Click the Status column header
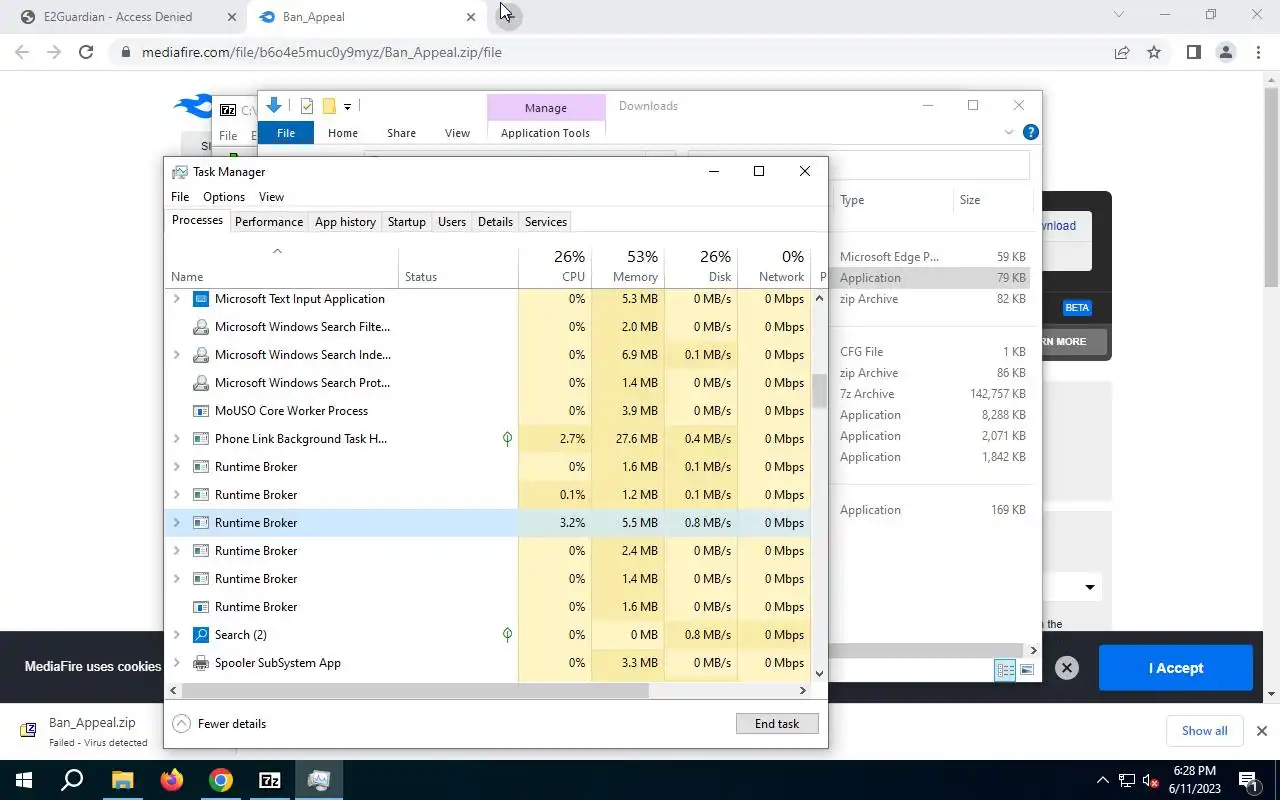1280x800 pixels. pyautogui.click(x=459, y=266)
